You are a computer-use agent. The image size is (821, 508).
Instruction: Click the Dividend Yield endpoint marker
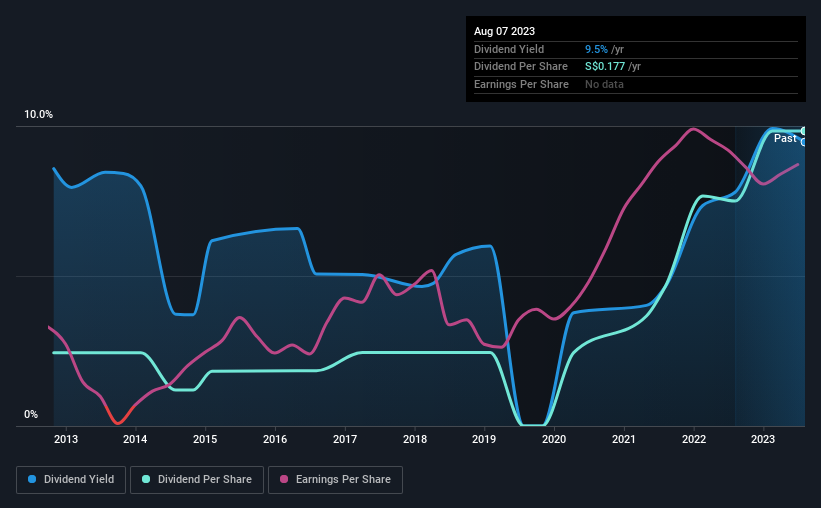(x=803, y=142)
